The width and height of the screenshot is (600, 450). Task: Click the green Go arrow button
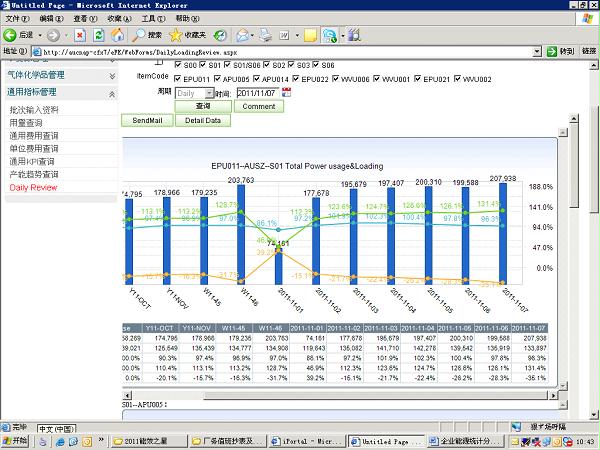coord(552,51)
